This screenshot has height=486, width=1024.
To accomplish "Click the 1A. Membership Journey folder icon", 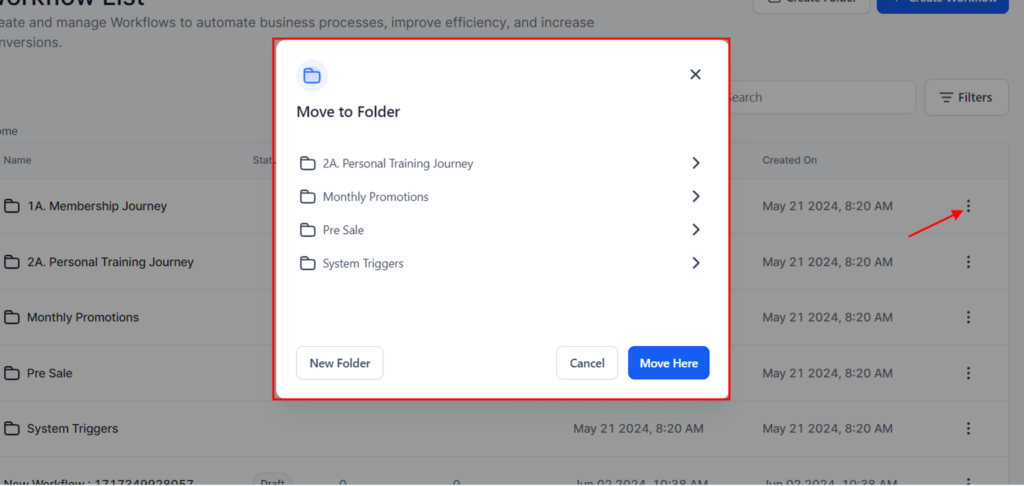I will (x=12, y=206).
